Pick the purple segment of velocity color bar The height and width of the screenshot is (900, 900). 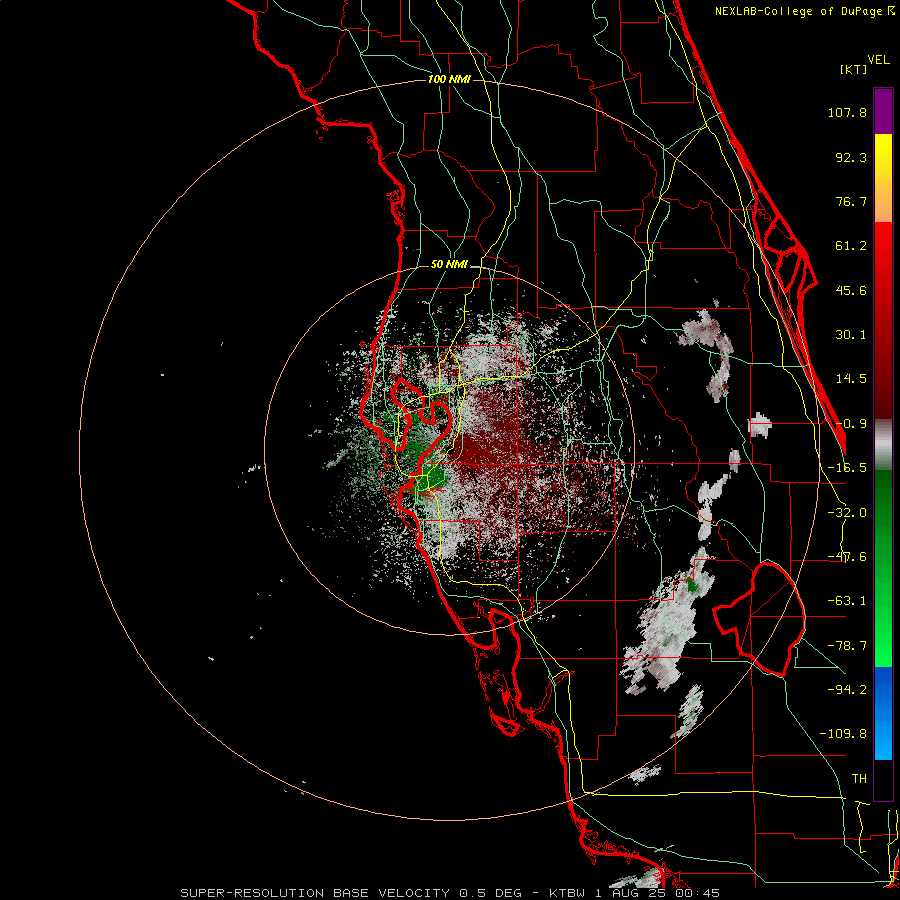[883, 111]
